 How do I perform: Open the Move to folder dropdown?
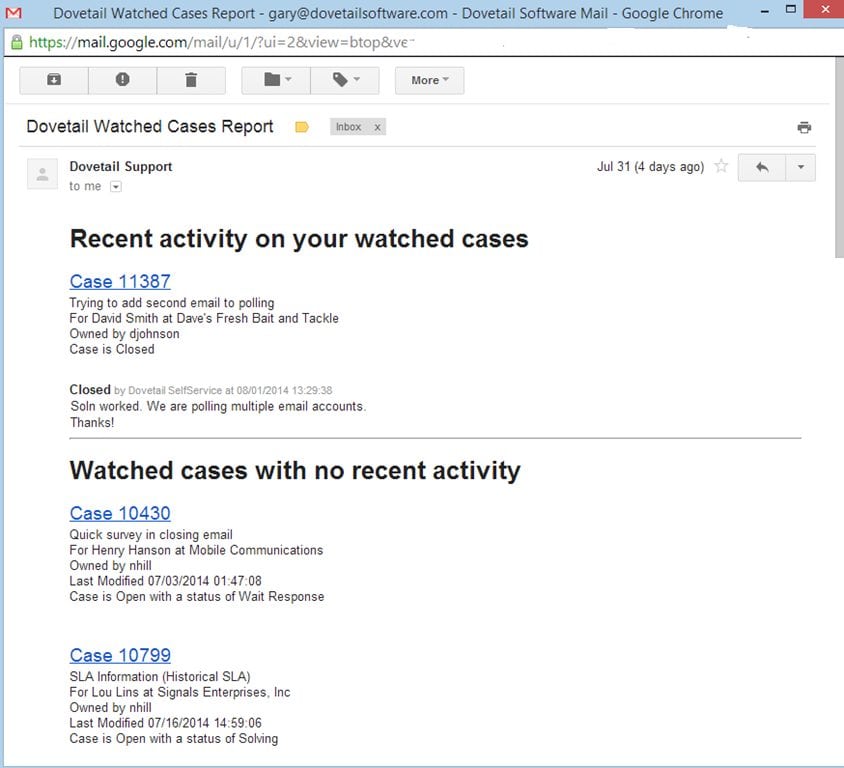click(x=276, y=80)
